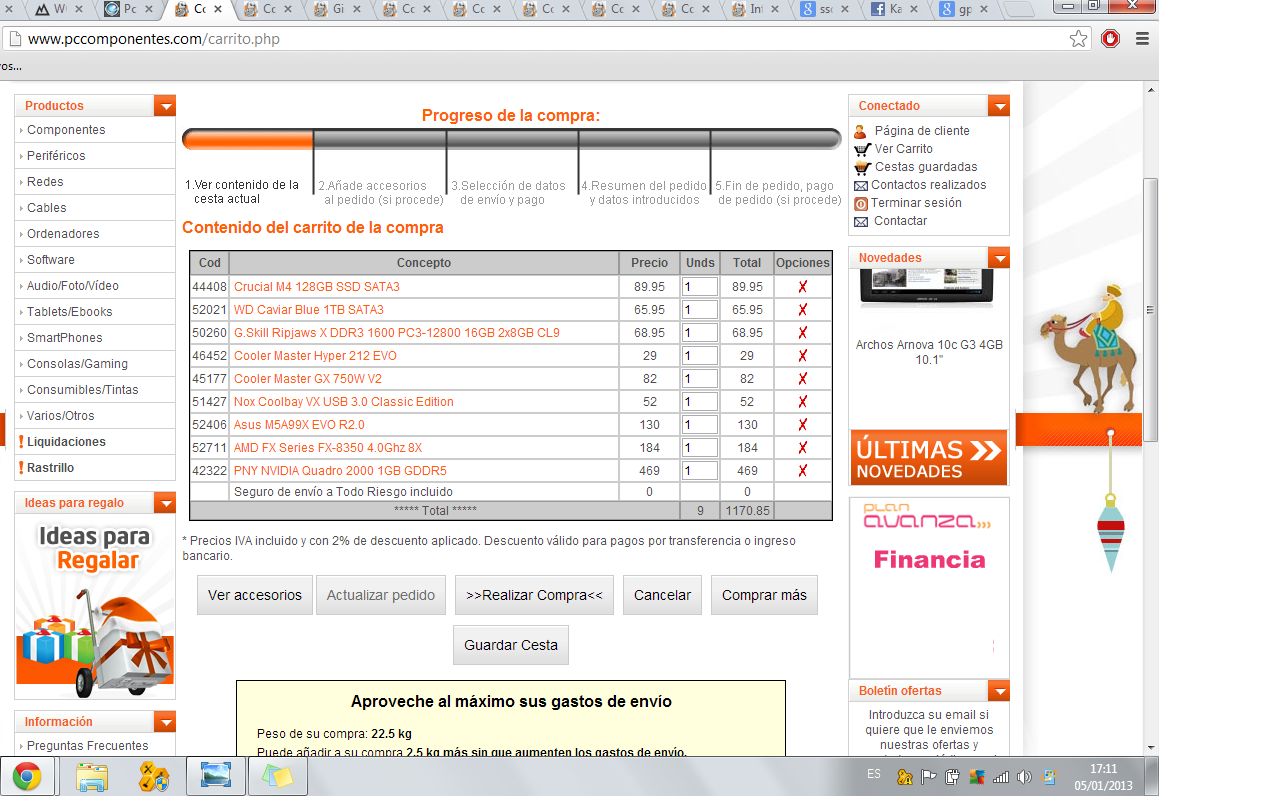Click the person icon beside Página de cliente
The image size is (1280, 800).
pos(860,131)
